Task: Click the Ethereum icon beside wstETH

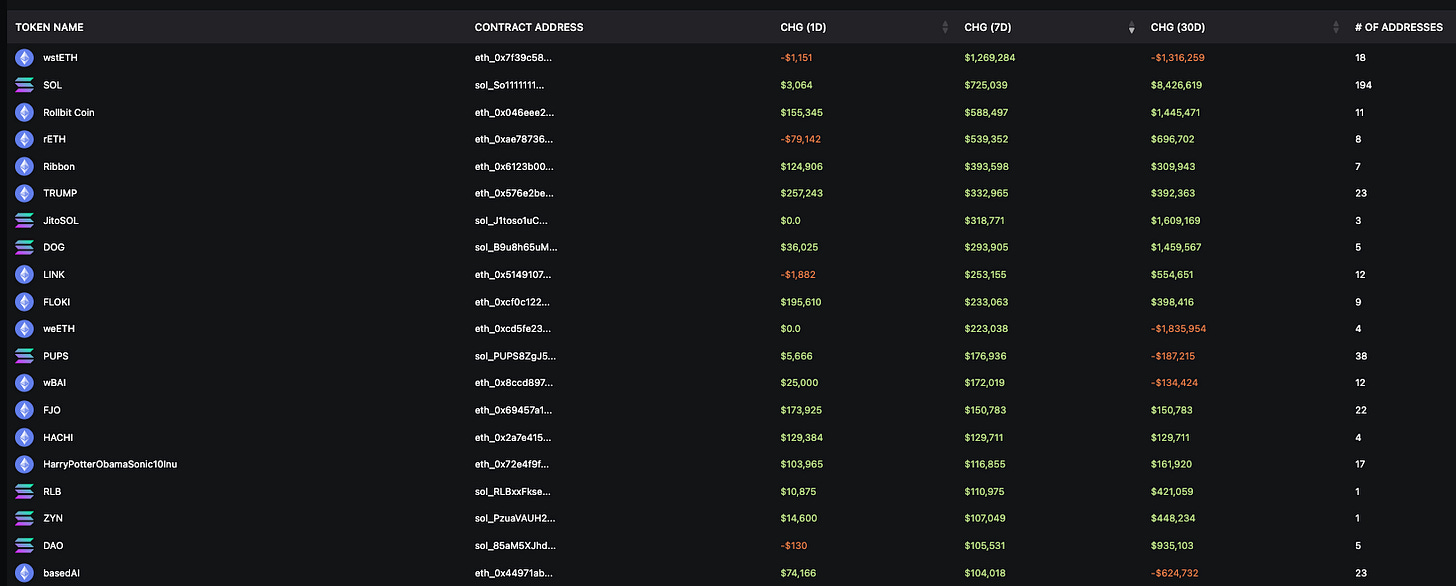Action: tap(24, 58)
